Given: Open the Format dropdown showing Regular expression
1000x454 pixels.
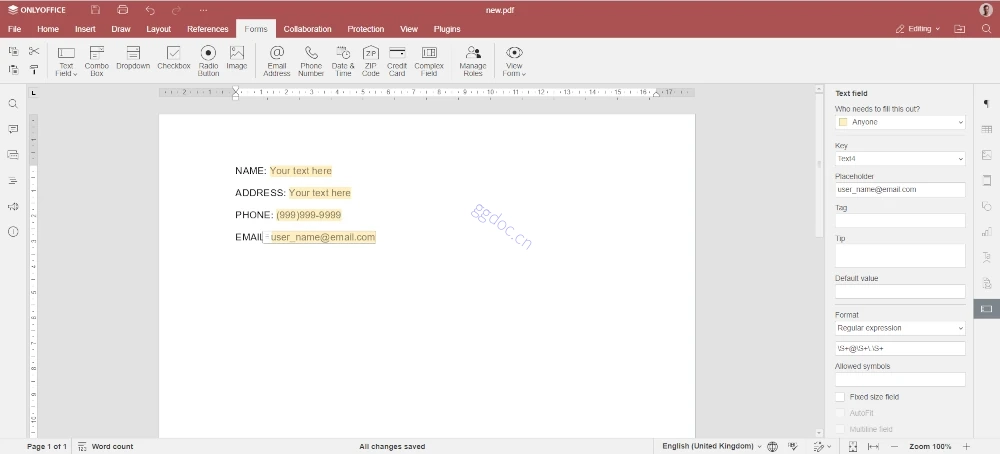Looking at the screenshot, I should (x=900, y=328).
